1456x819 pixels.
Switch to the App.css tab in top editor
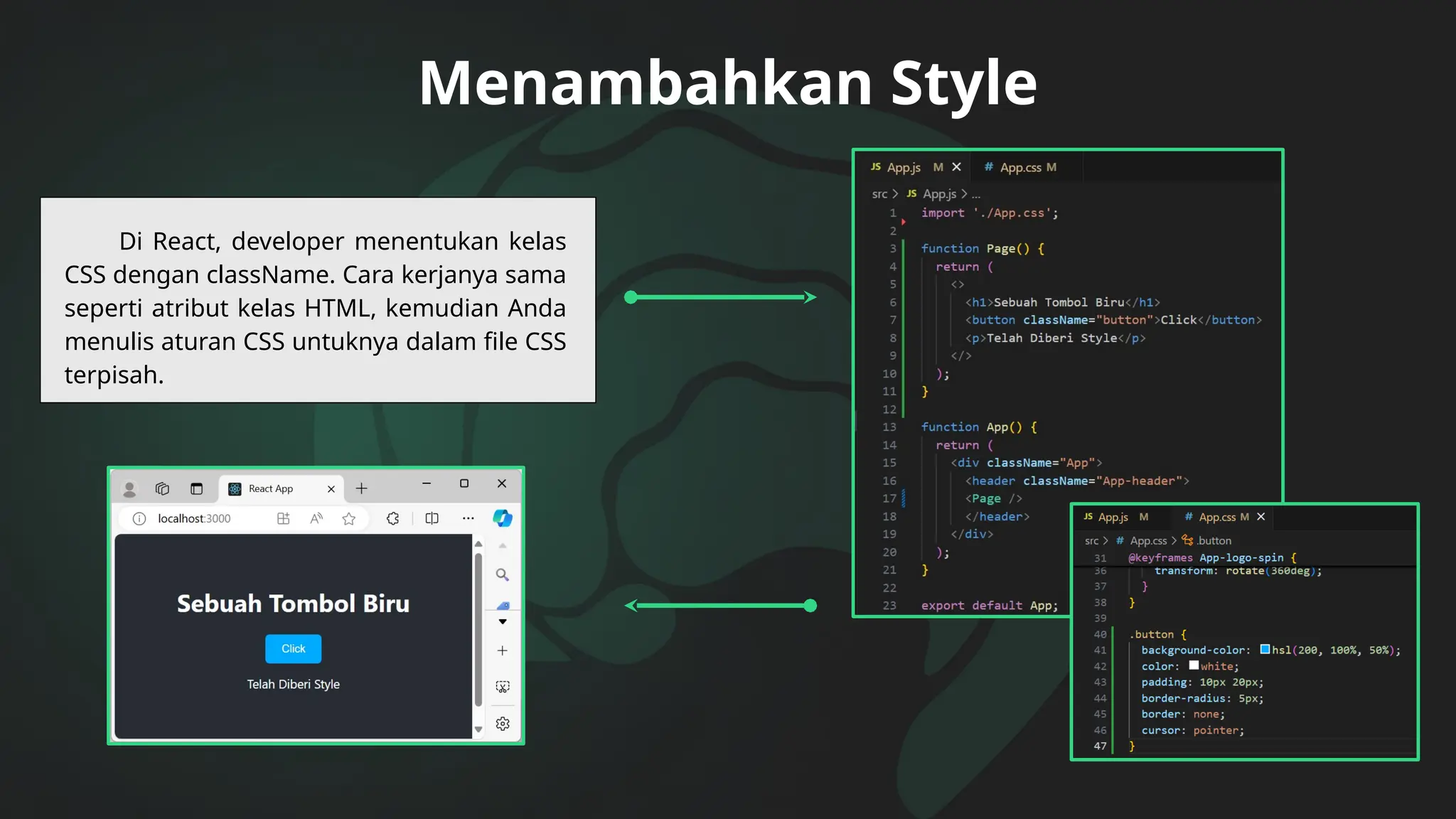click(x=1020, y=168)
